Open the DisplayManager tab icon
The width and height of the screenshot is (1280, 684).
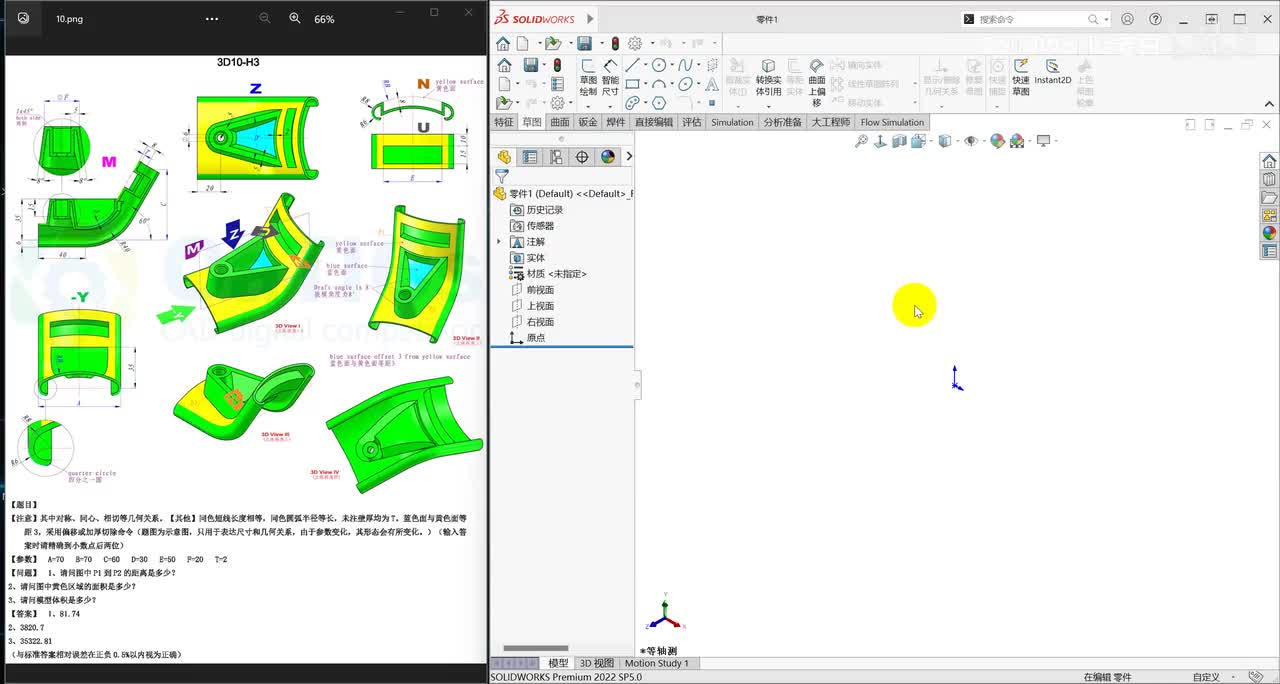[608, 157]
